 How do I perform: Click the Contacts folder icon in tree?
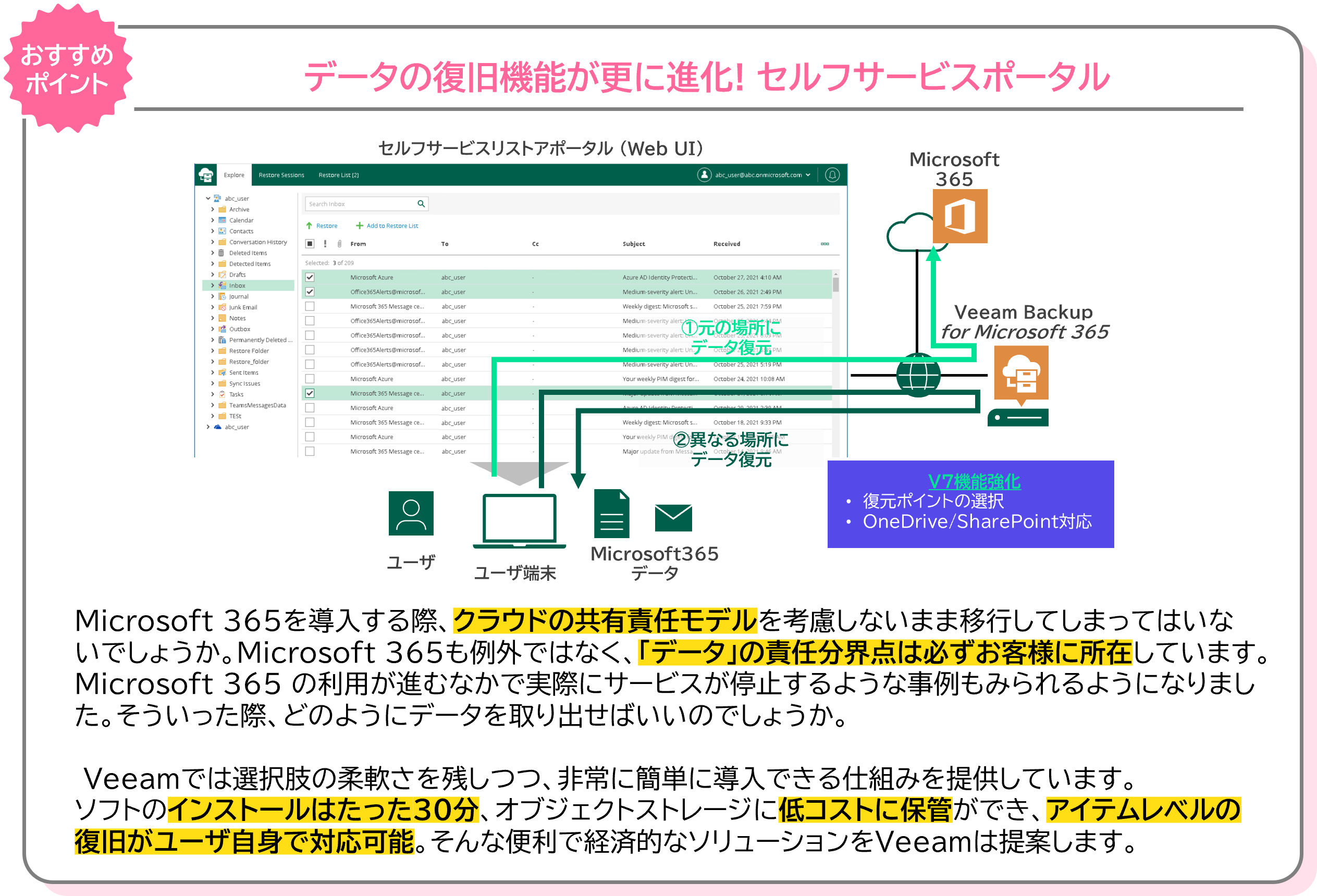point(222,231)
